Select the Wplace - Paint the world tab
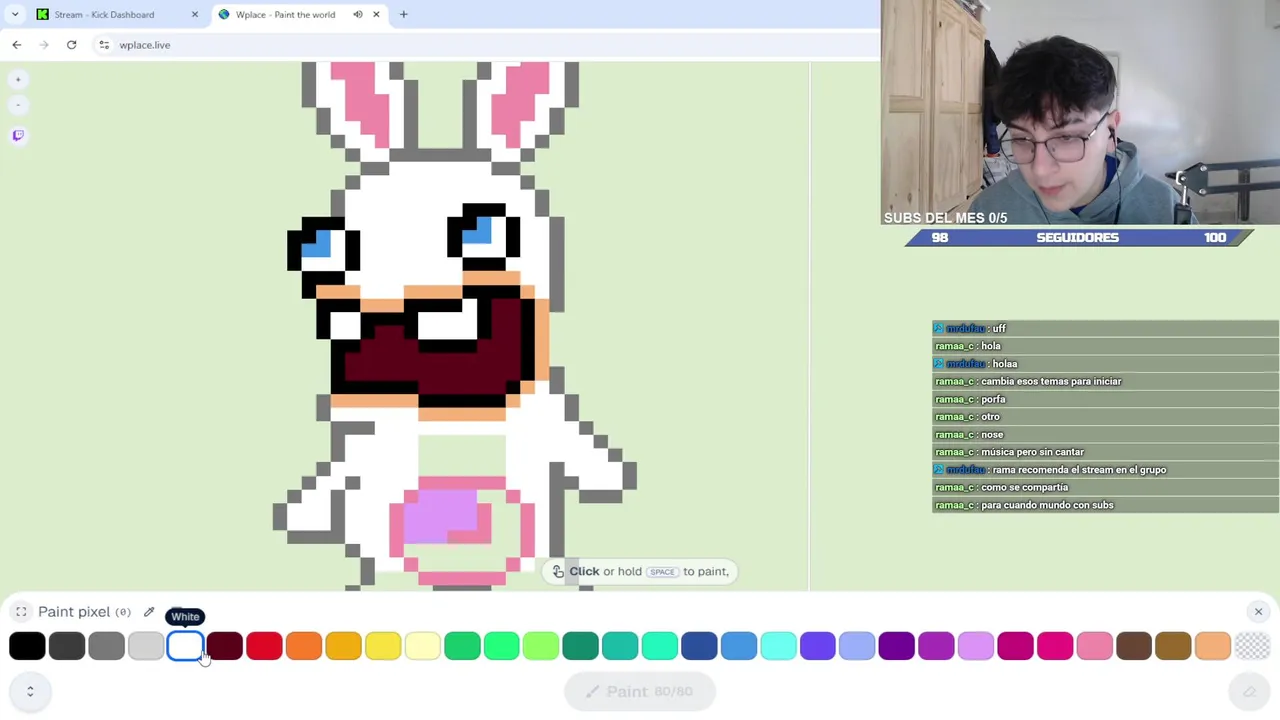Viewport: 1280px width, 720px height. [285, 14]
